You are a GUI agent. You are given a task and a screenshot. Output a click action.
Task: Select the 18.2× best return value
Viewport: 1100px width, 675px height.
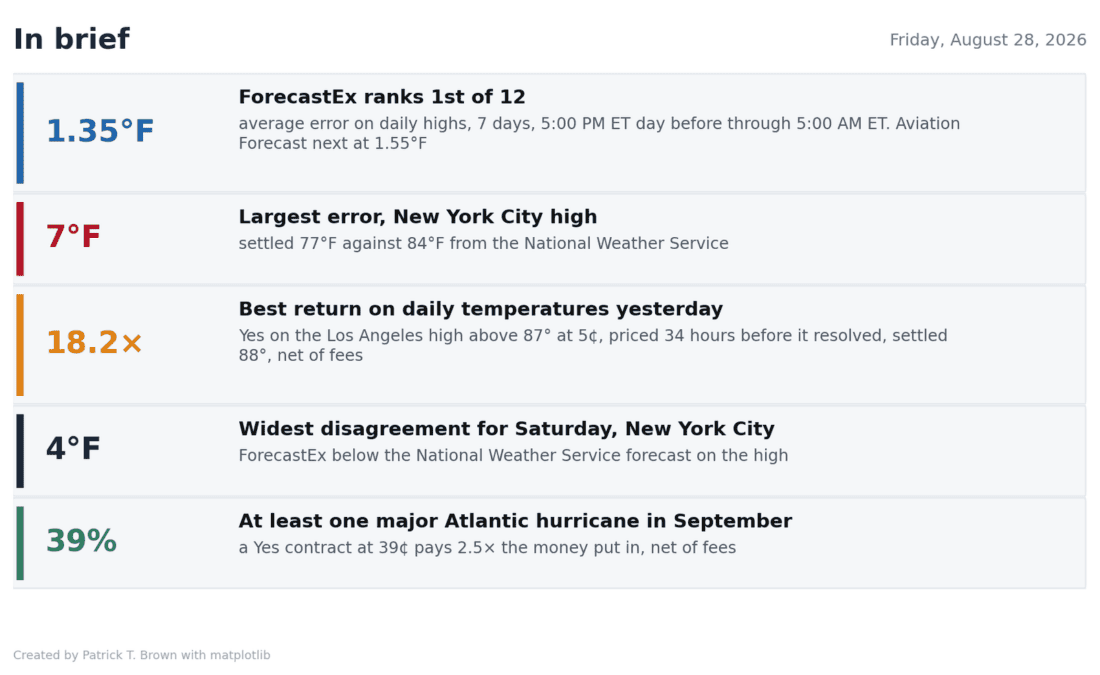[94, 342]
